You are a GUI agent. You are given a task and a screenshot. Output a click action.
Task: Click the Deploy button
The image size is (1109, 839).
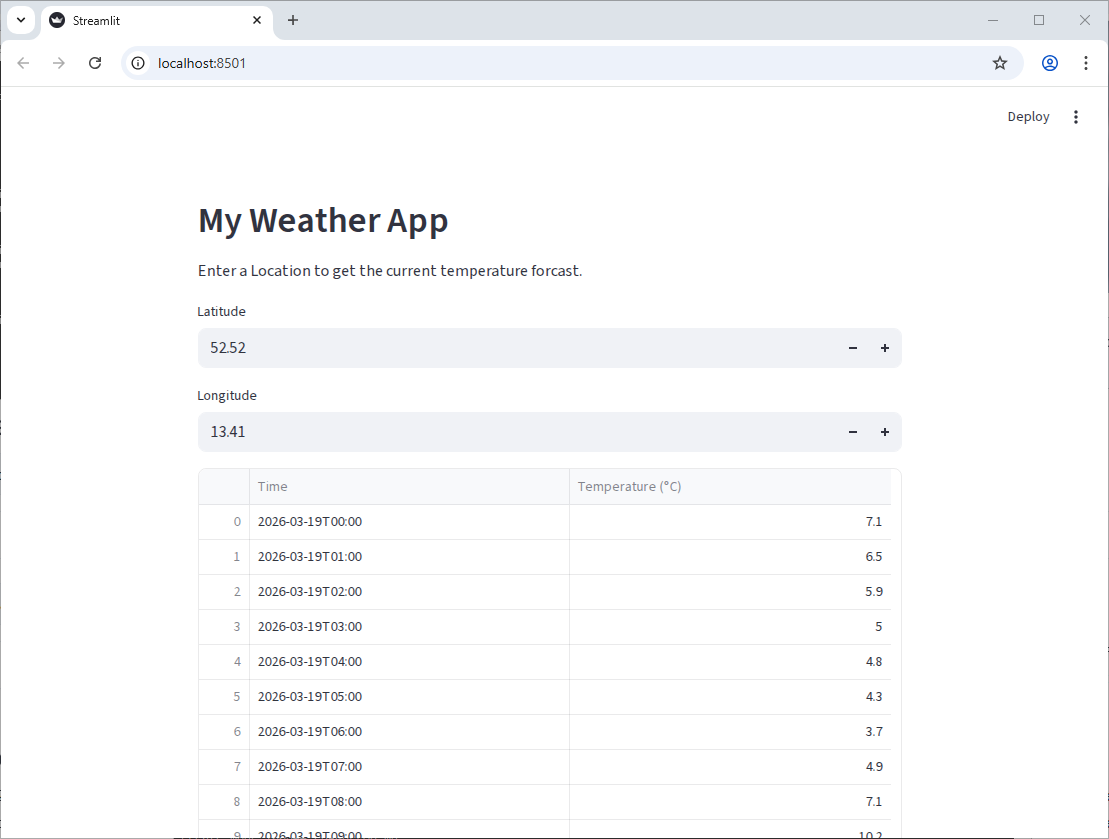(1028, 116)
